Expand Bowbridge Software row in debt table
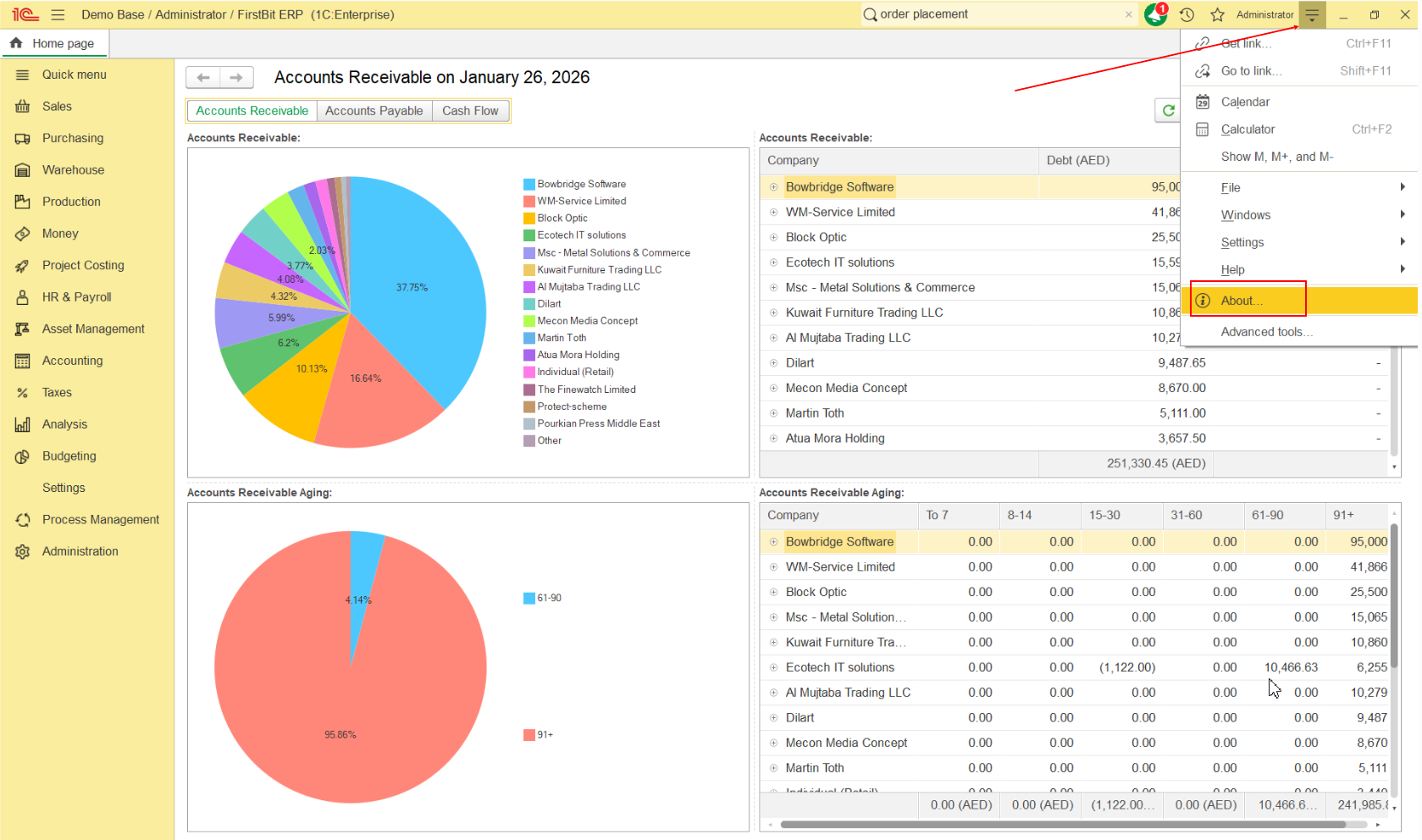This screenshot has width=1422, height=840. click(773, 187)
